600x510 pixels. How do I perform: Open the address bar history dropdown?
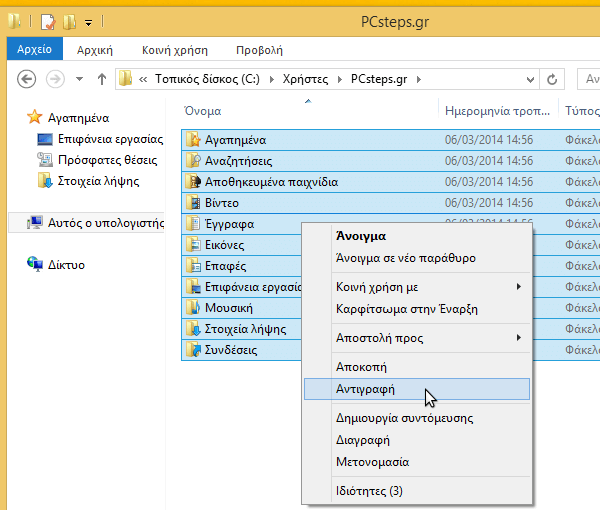click(530, 80)
